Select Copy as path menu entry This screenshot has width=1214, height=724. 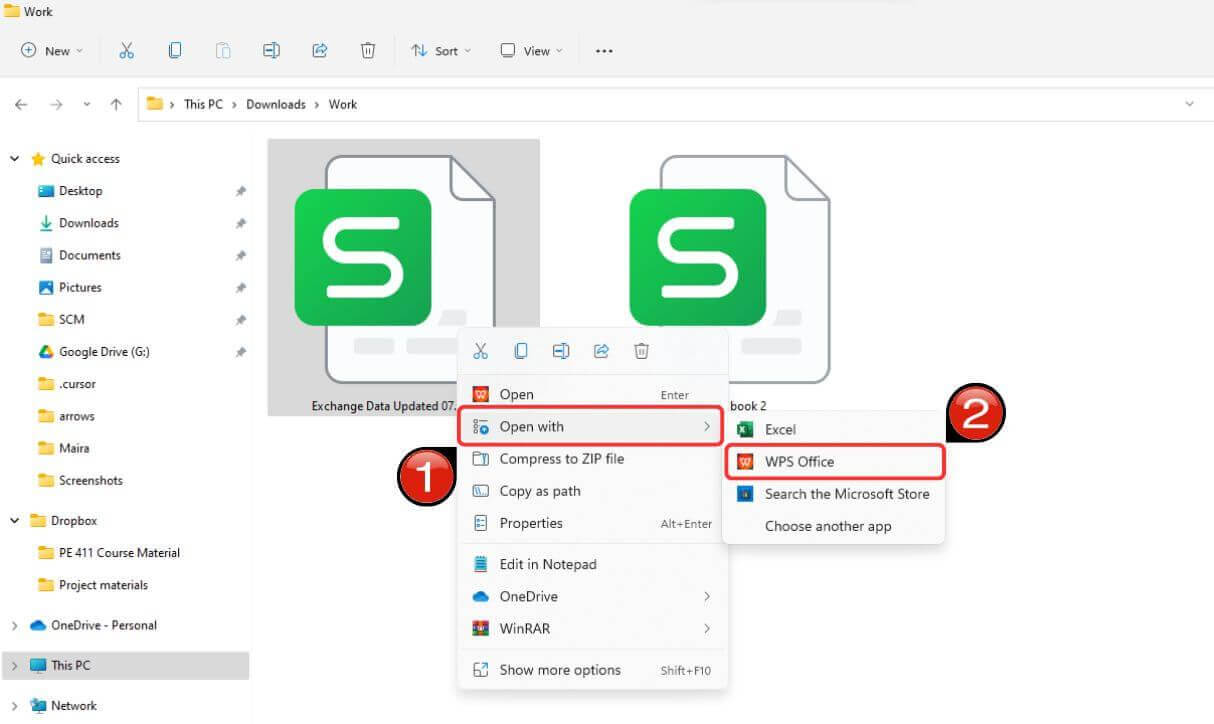[x=540, y=491]
